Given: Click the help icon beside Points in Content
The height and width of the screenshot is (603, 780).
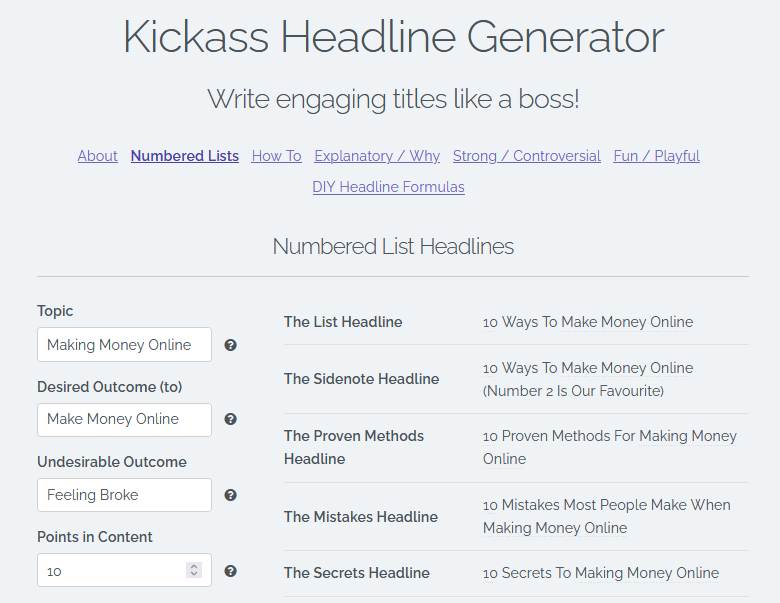Looking at the screenshot, I should pyautogui.click(x=230, y=571).
